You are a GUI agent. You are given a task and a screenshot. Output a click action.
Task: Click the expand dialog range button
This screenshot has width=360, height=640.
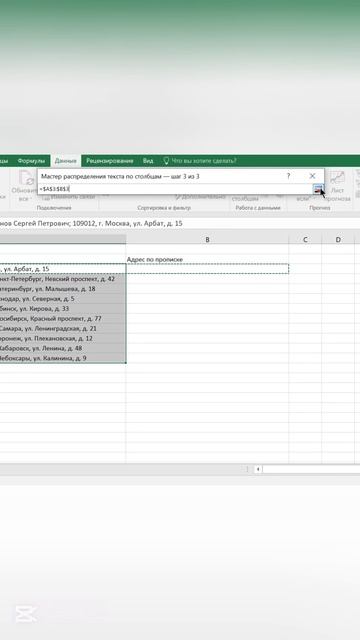318,189
